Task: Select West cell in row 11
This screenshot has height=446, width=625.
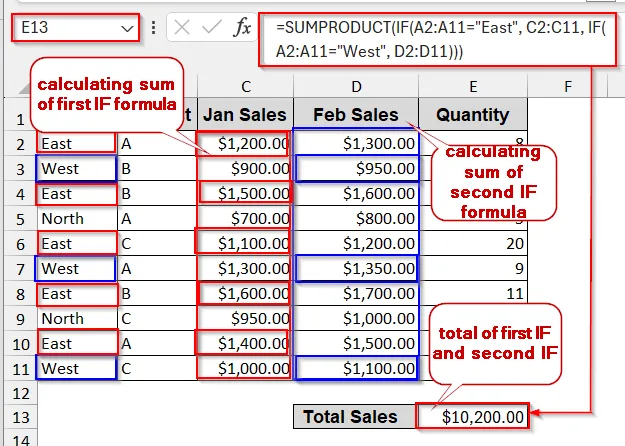Action: pyautogui.click(x=77, y=368)
